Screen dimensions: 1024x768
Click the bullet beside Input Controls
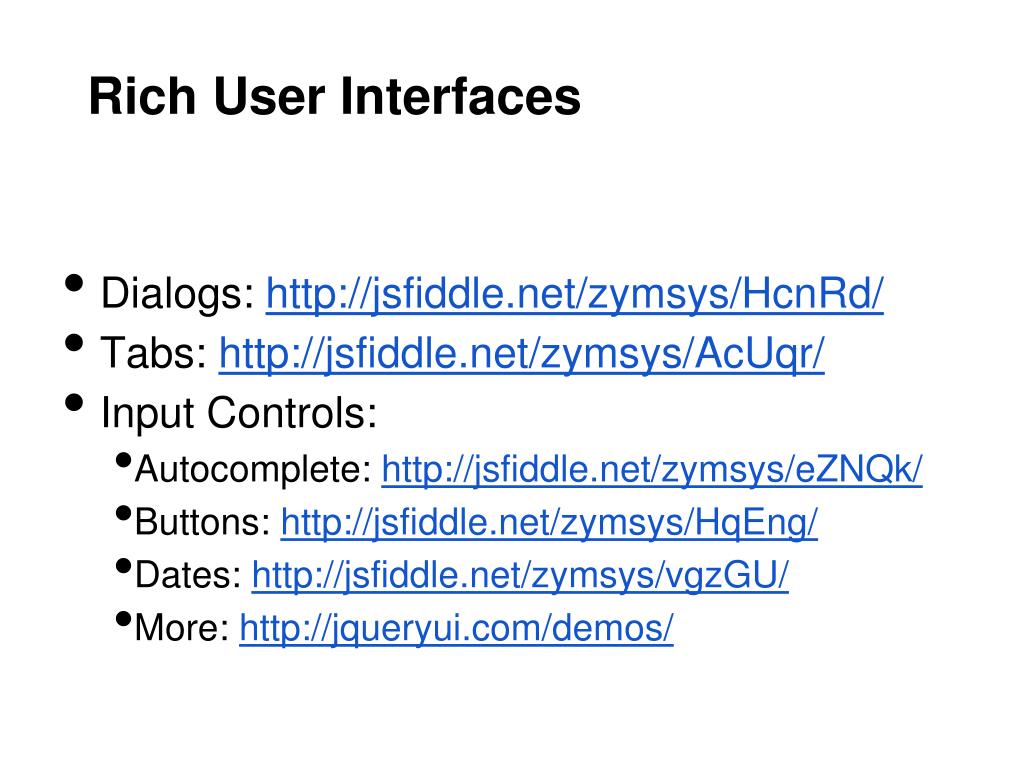pos(74,402)
